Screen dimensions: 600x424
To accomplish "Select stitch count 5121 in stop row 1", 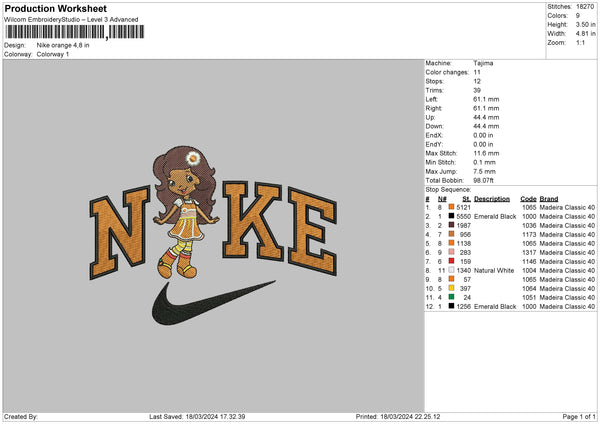I will point(463,207).
